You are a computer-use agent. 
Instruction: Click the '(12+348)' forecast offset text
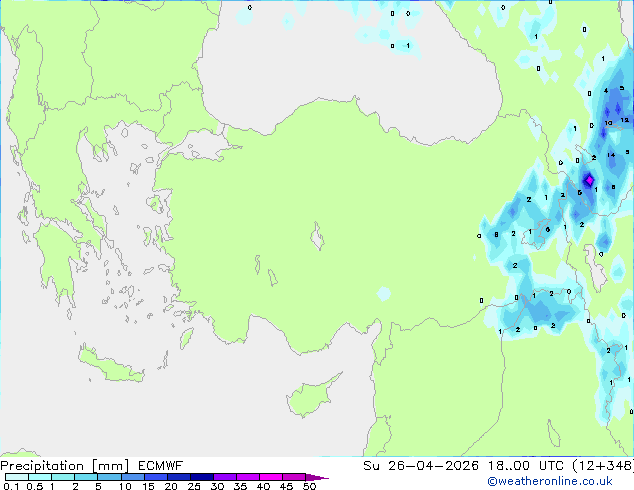[x=603, y=466]
